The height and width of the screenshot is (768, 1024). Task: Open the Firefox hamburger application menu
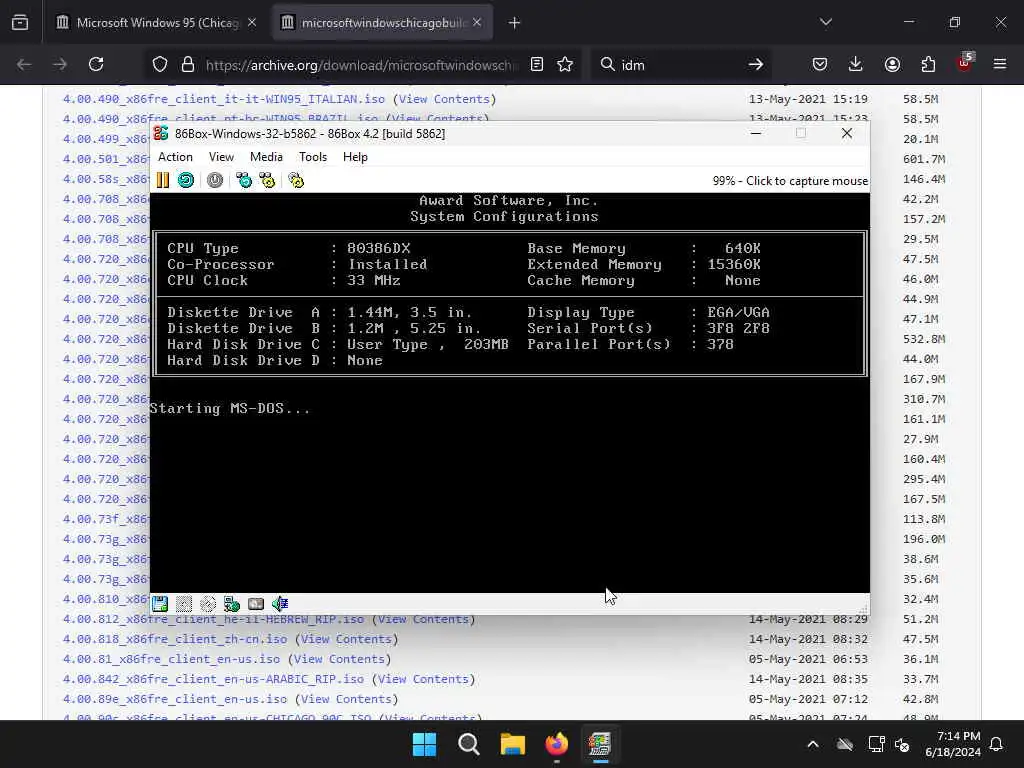[1000, 64]
